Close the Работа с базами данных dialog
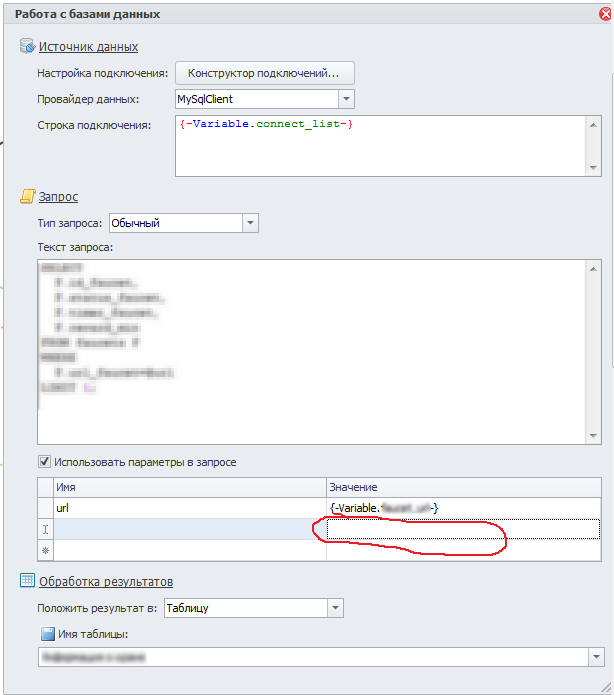Viewport: 614px width, 695px height. 605,14
